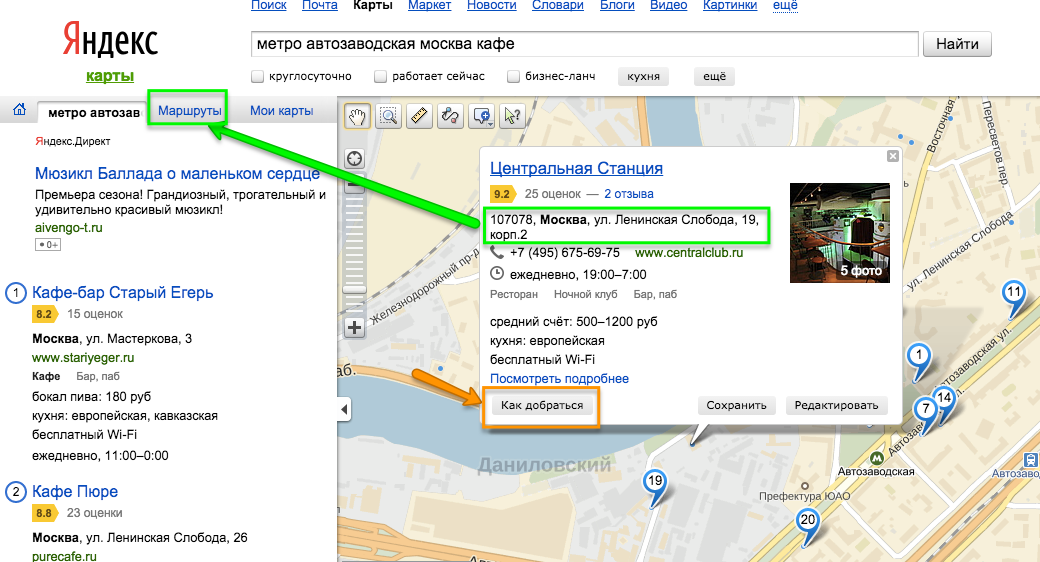1040x562 pixels.
Task: Click the Как добраться button
Action: (x=542, y=405)
